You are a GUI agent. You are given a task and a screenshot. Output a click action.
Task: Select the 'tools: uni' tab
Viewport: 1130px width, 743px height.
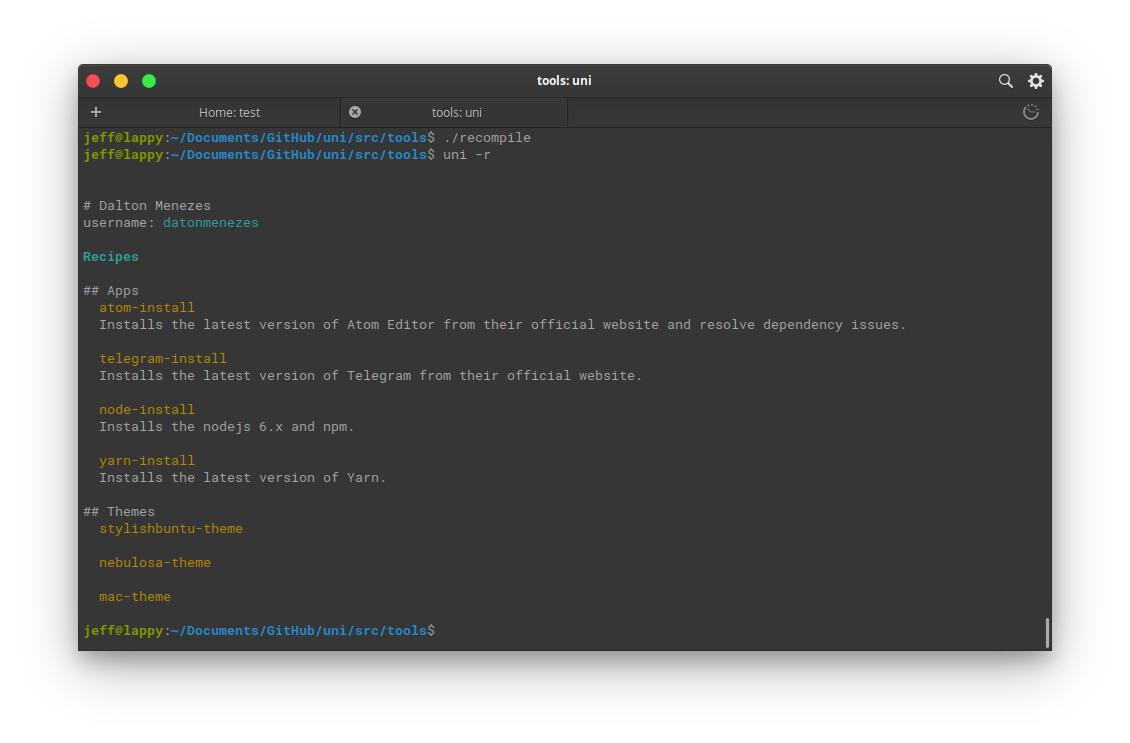[456, 112]
